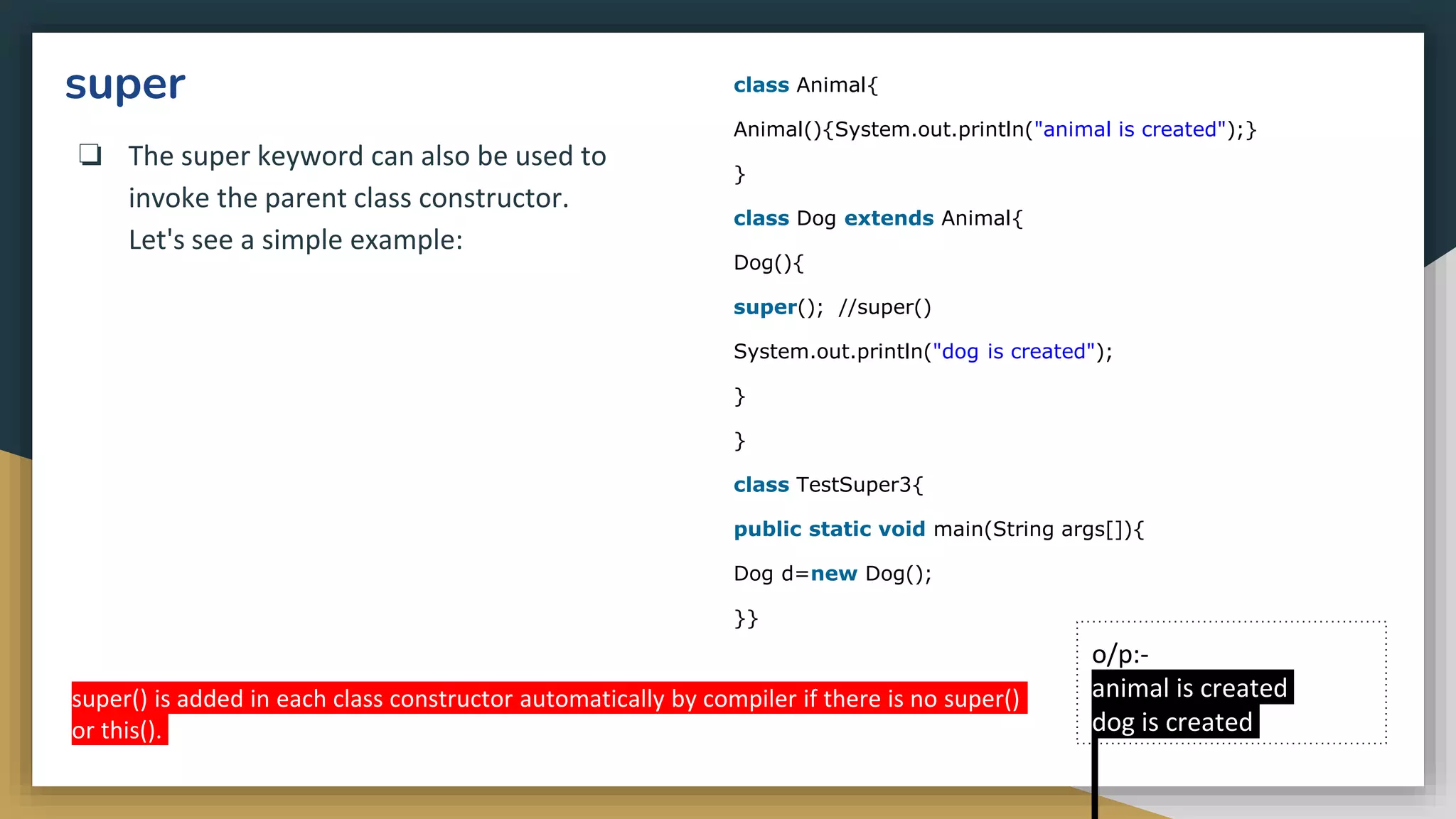Click the 'public static void main' line
Image resolution: width=1456 pixels, height=819 pixels.
pos(939,529)
